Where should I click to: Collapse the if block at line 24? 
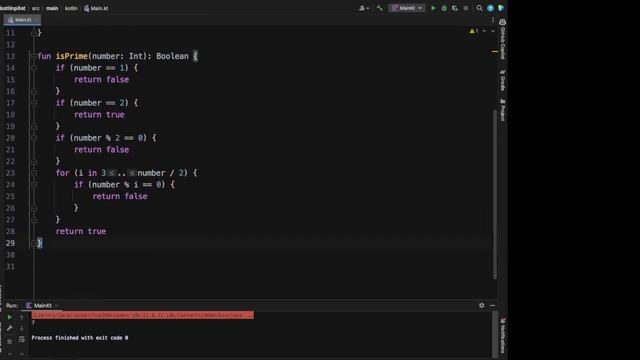[34, 184]
